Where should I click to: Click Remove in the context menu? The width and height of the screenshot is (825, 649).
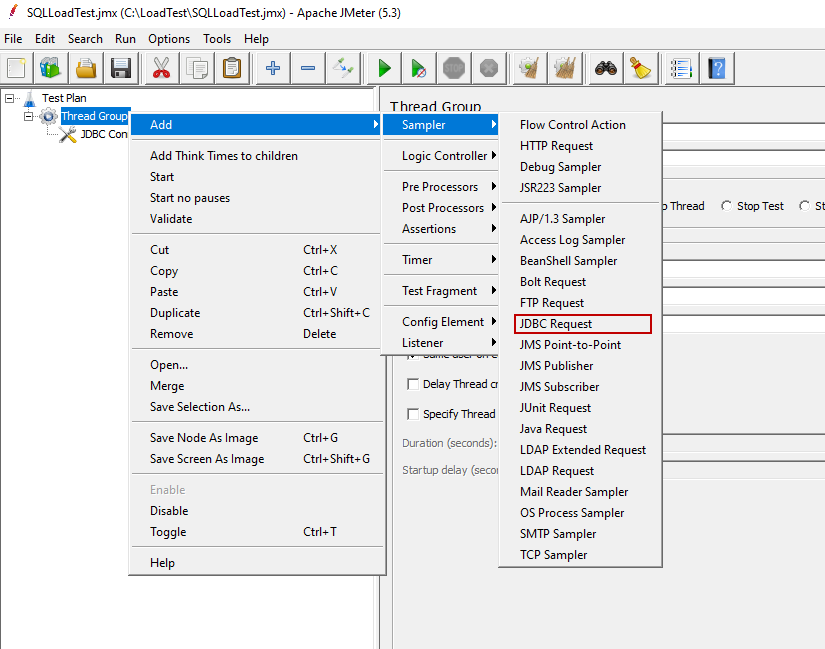point(257,334)
